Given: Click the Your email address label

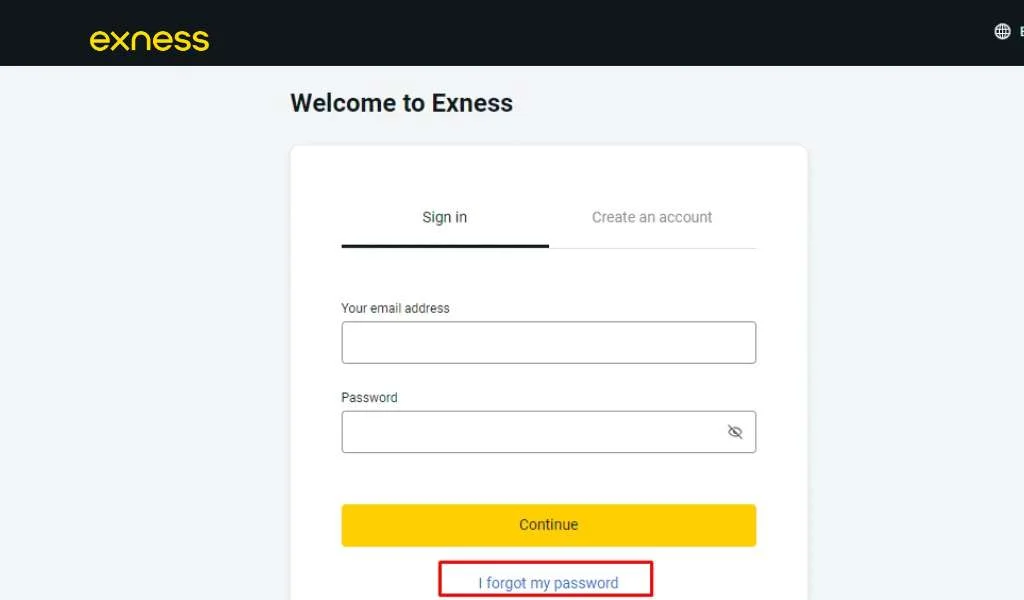Looking at the screenshot, I should 395,308.
